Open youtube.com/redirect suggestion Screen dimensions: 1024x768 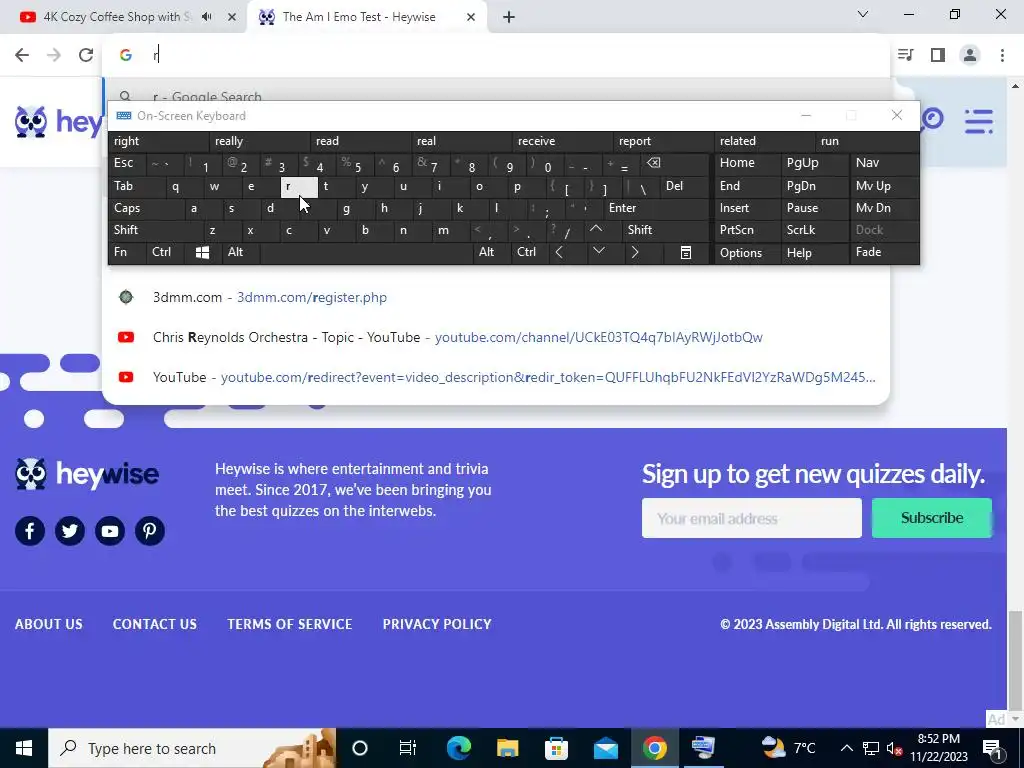point(496,377)
